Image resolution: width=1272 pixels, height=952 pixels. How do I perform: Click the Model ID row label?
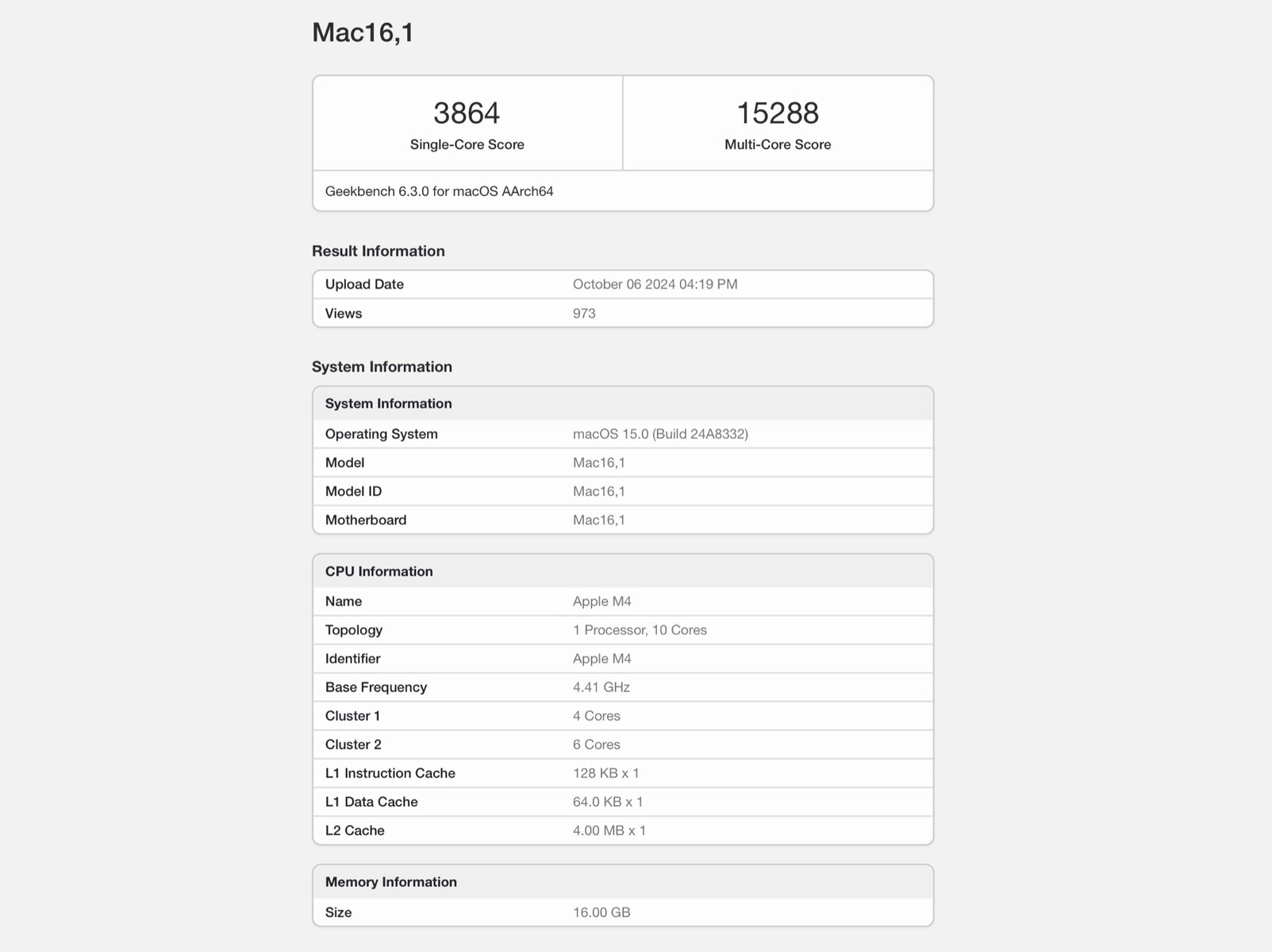pos(353,491)
